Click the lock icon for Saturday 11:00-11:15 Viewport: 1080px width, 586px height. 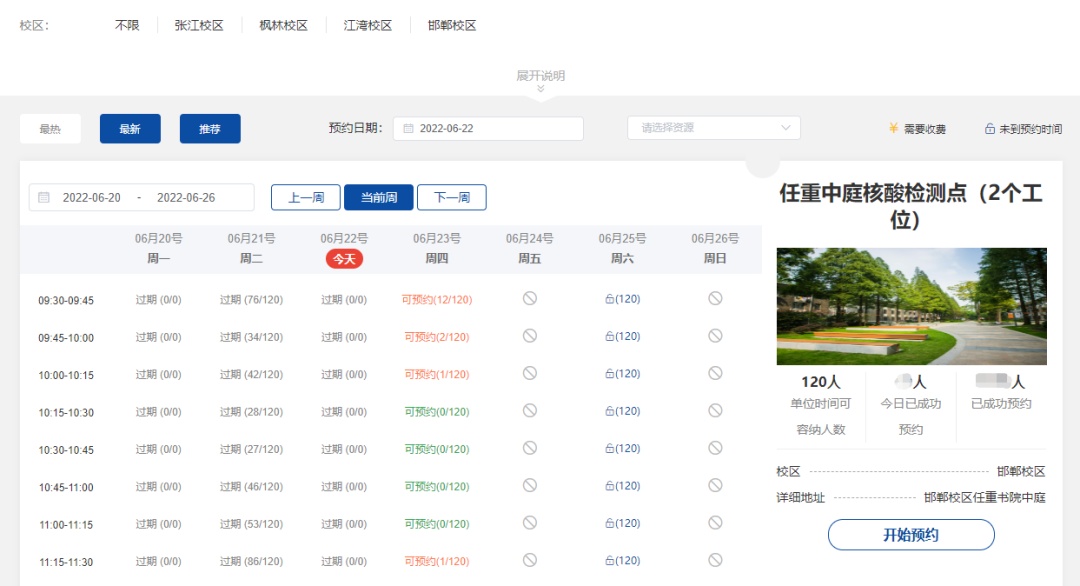(x=609, y=523)
